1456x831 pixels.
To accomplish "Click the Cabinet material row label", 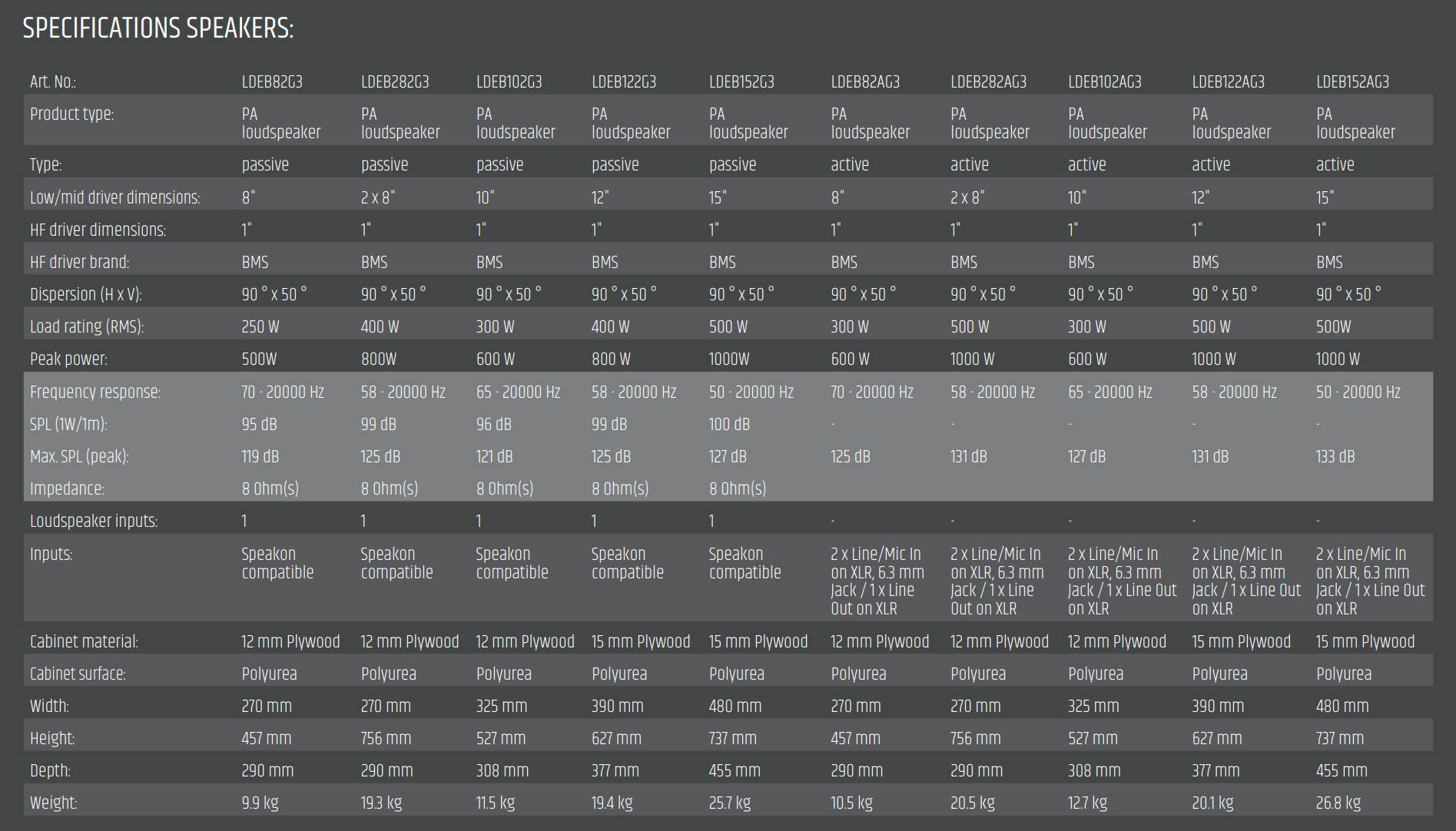I will pyautogui.click(x=84, y=642).
